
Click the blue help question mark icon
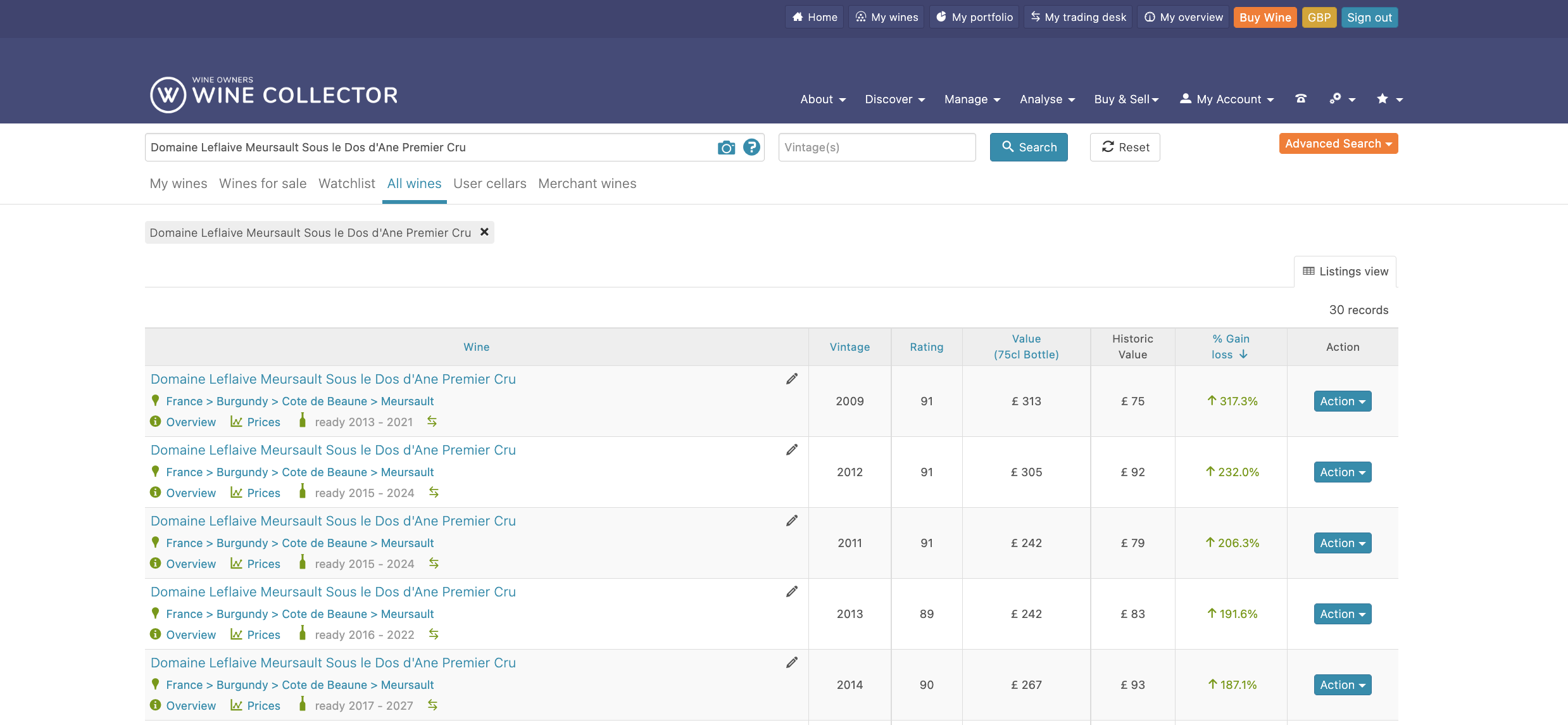pyautogui.click(x=751, y=147)
